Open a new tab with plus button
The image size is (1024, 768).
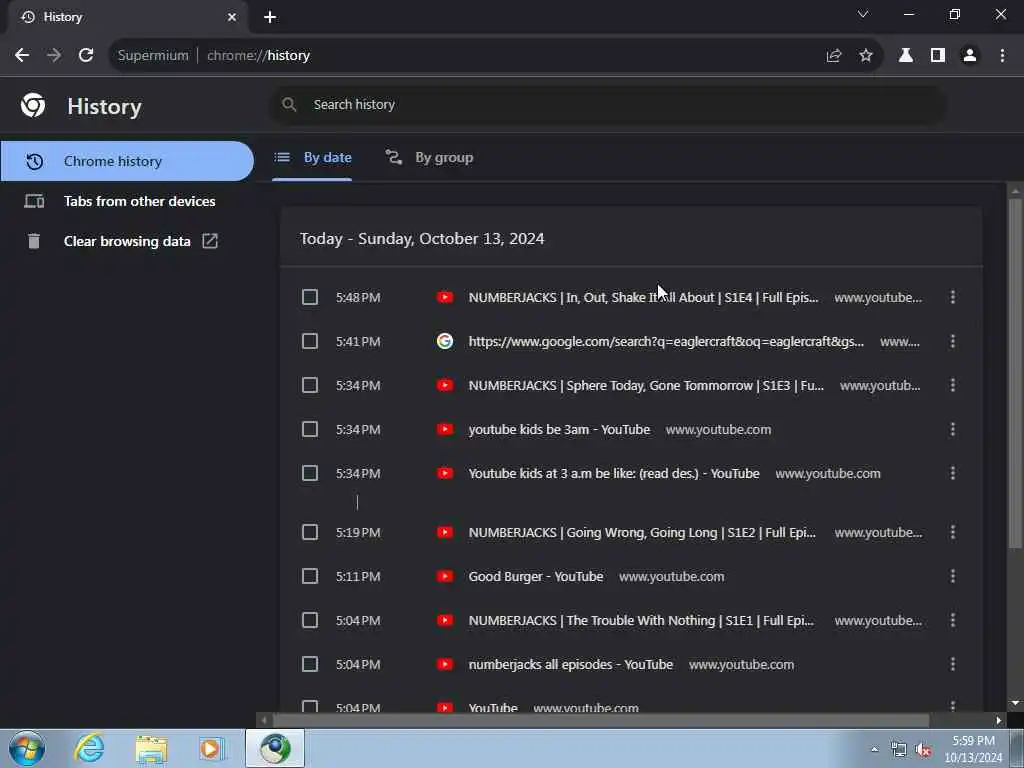click(x=270, y=17)
